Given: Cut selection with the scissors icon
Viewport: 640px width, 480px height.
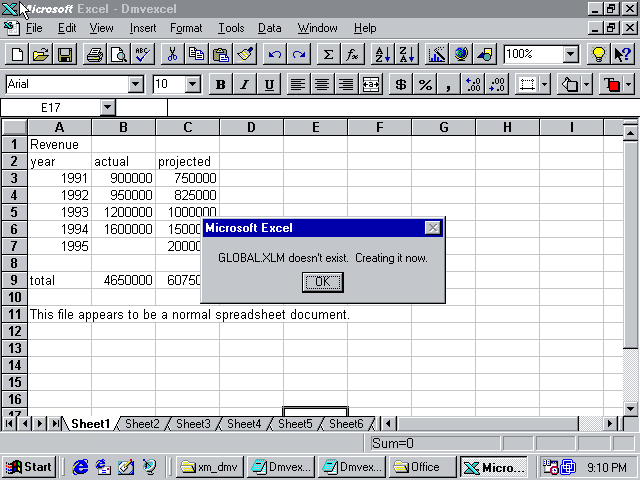Looking at the screenshot, I should (173, 54).
